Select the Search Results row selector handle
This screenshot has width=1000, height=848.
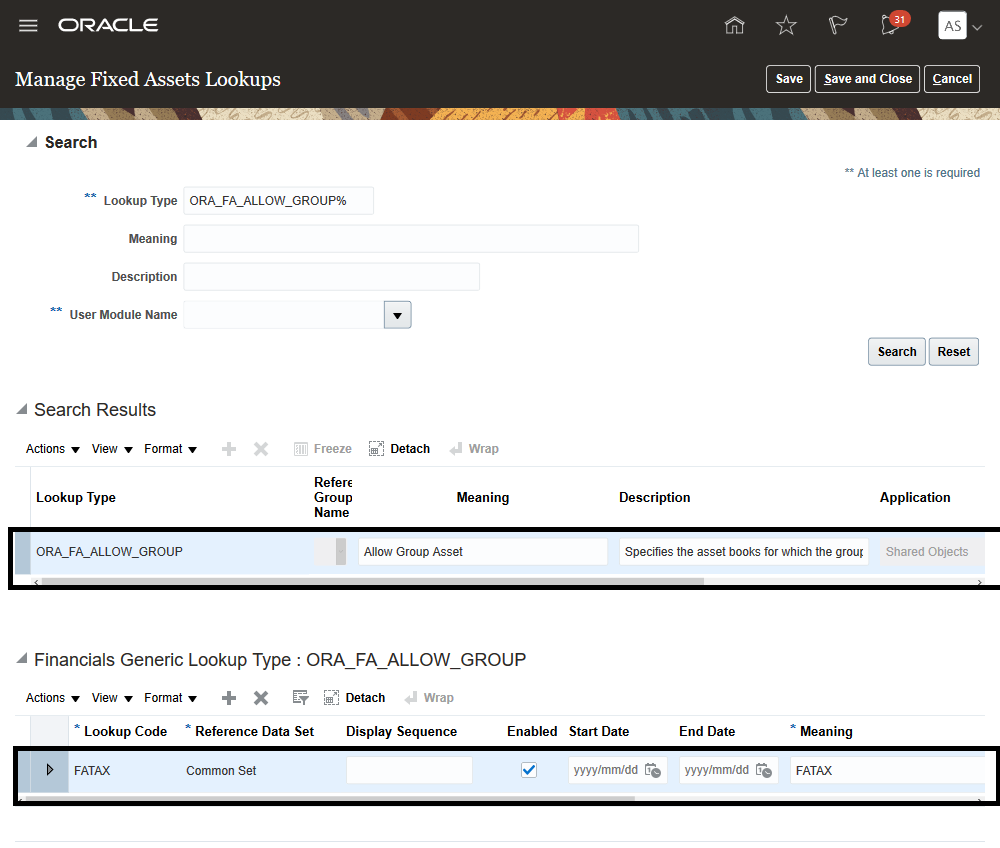22,552
